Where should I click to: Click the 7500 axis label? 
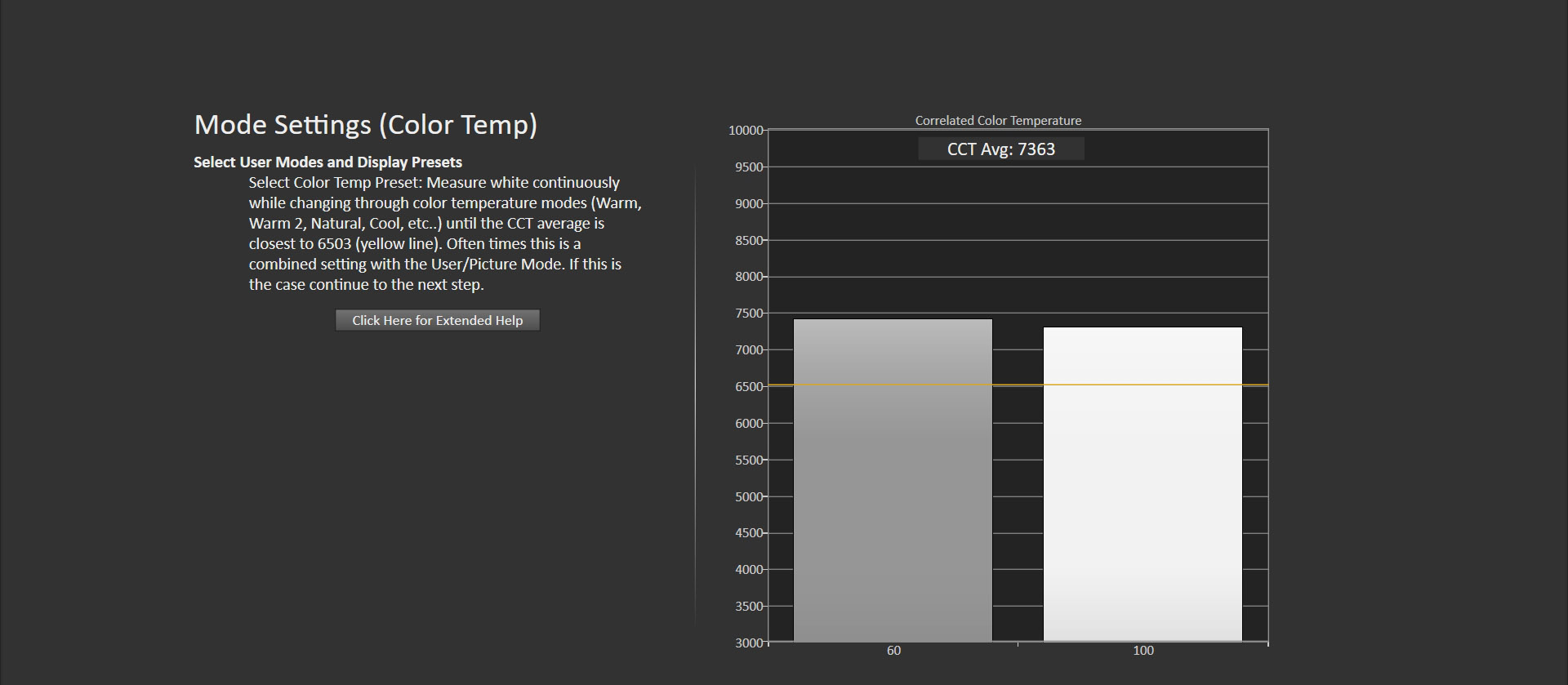tap(749, 313)
